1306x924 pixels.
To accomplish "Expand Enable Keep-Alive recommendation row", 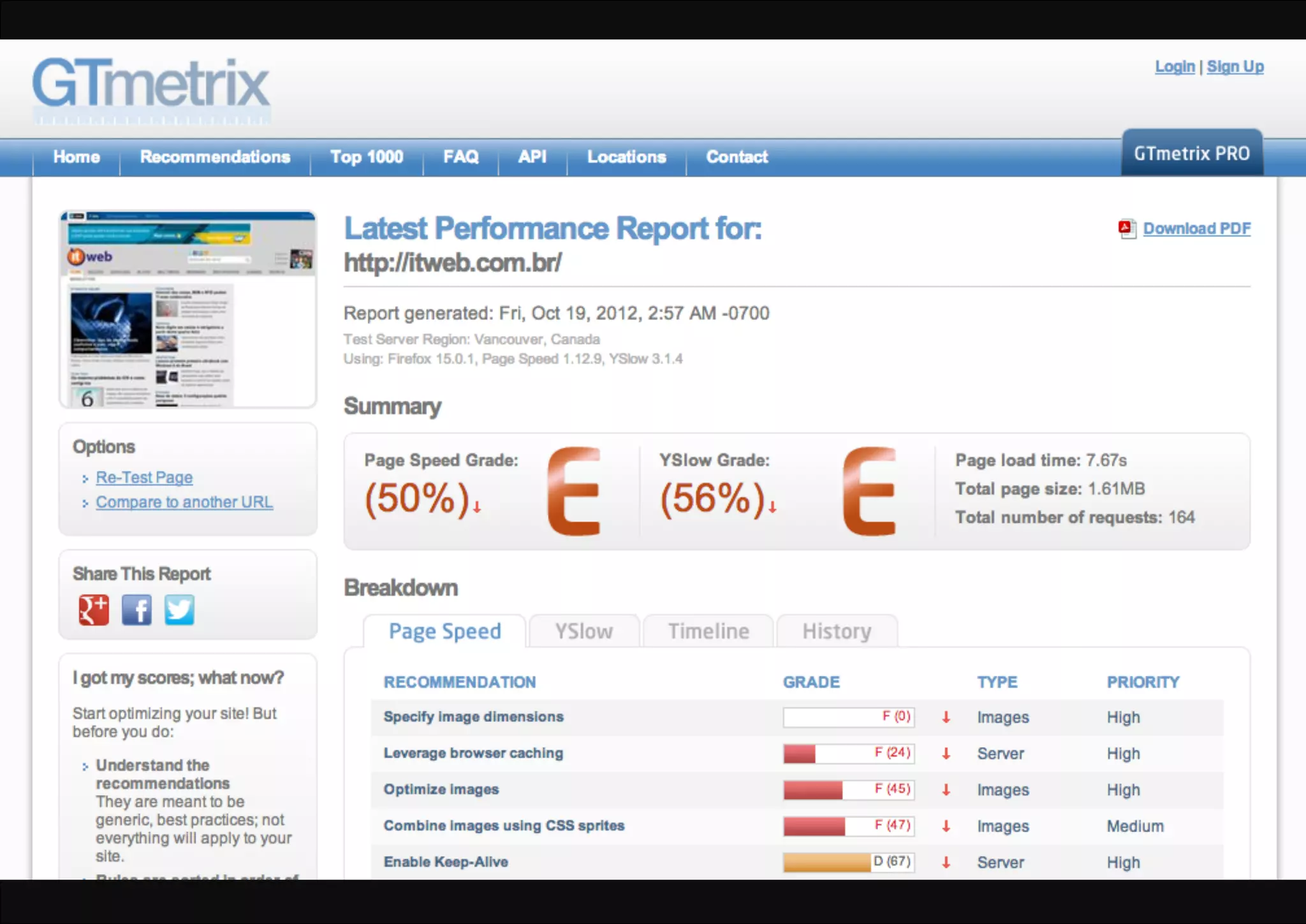I will click(446, 862).
